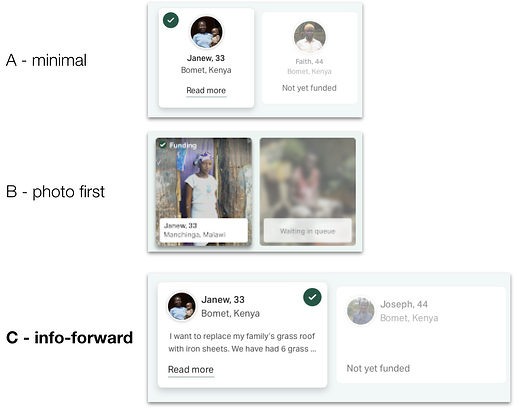Screen dimensions: 519x412
Task: Click the grass roof description text
Action: pos(242,342)
